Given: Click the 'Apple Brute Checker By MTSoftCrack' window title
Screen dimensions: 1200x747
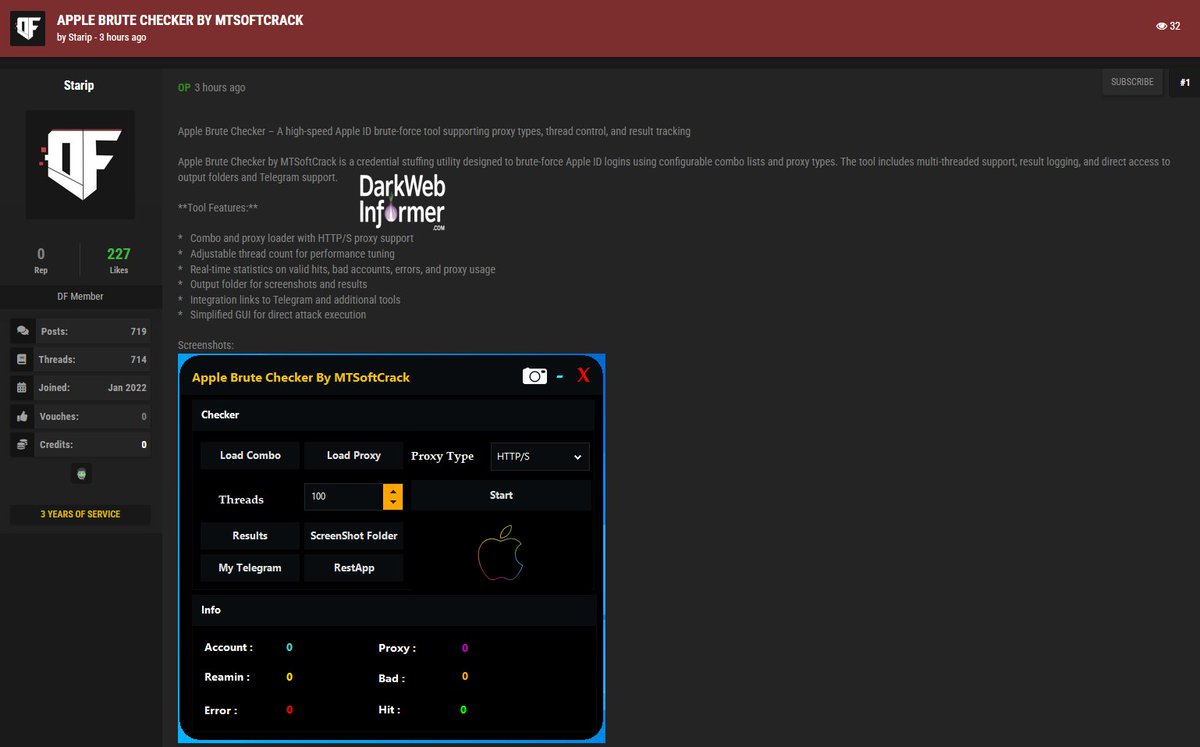Looking at the screenshot, I should [x=301, y=377].
